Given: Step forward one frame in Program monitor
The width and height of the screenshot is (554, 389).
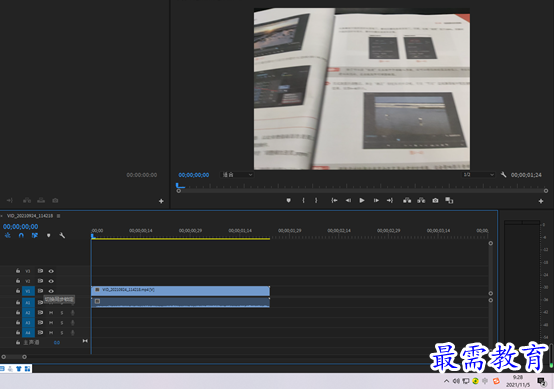Looking at the screenshot, I should (376, 200).
